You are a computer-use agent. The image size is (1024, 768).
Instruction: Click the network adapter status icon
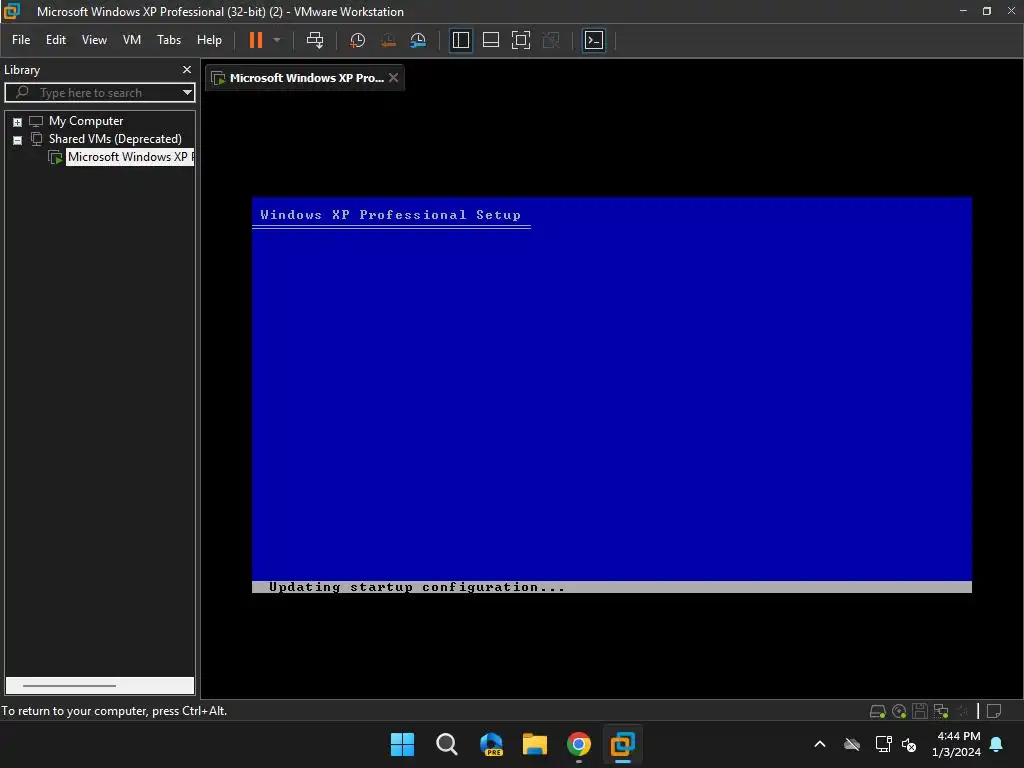[941, 711]
